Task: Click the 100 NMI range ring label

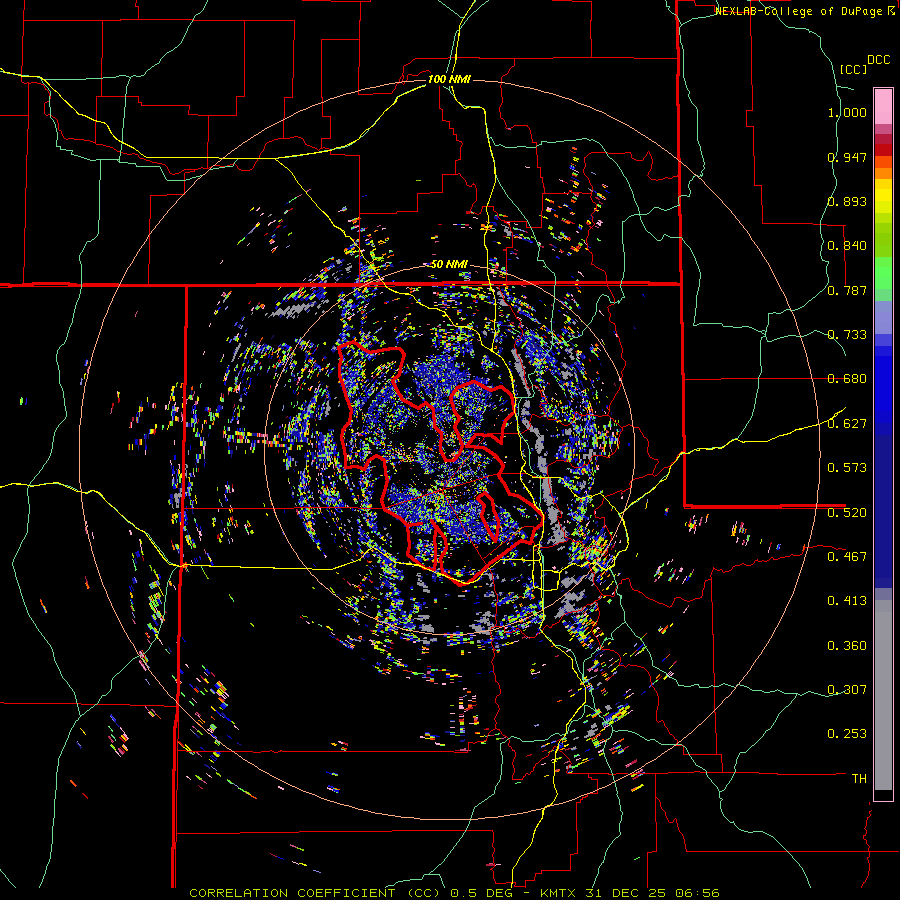Action: 449,79
